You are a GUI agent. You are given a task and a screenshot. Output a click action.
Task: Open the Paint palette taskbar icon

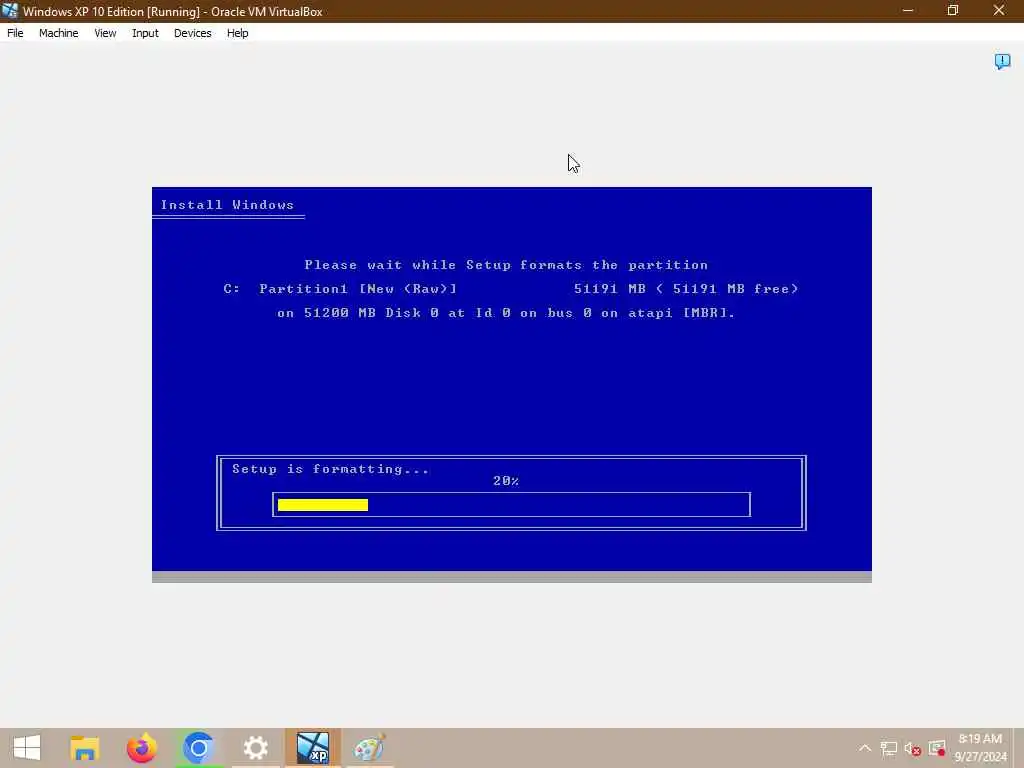(x=370, y=748)
